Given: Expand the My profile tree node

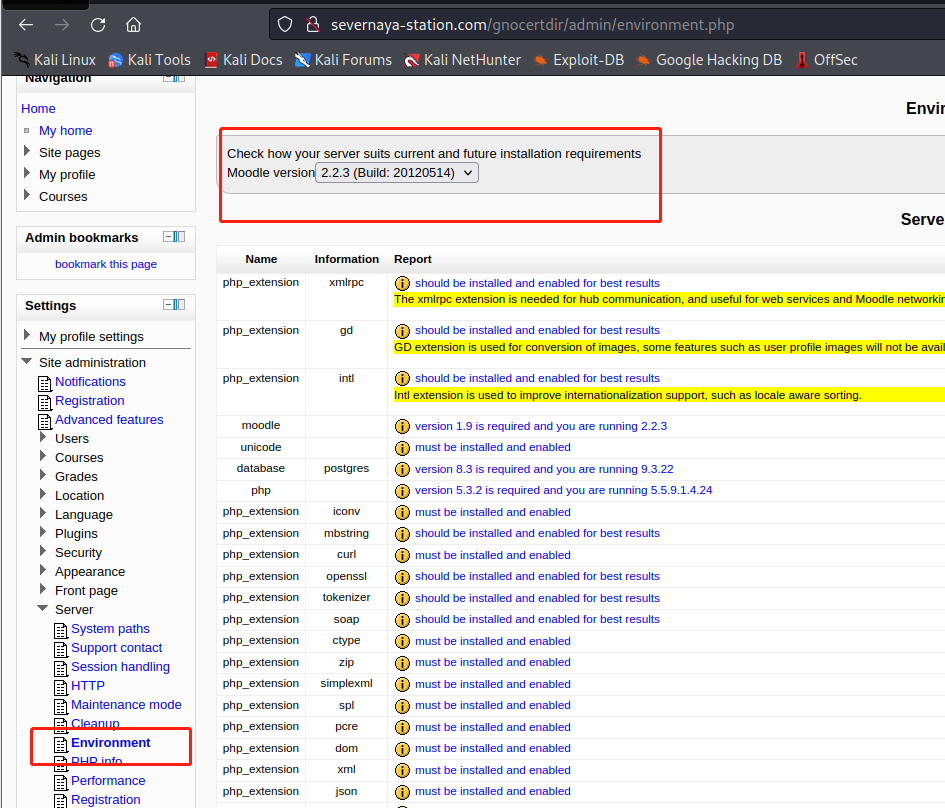Looking at the screenshot, I should [x=27, y=174].
